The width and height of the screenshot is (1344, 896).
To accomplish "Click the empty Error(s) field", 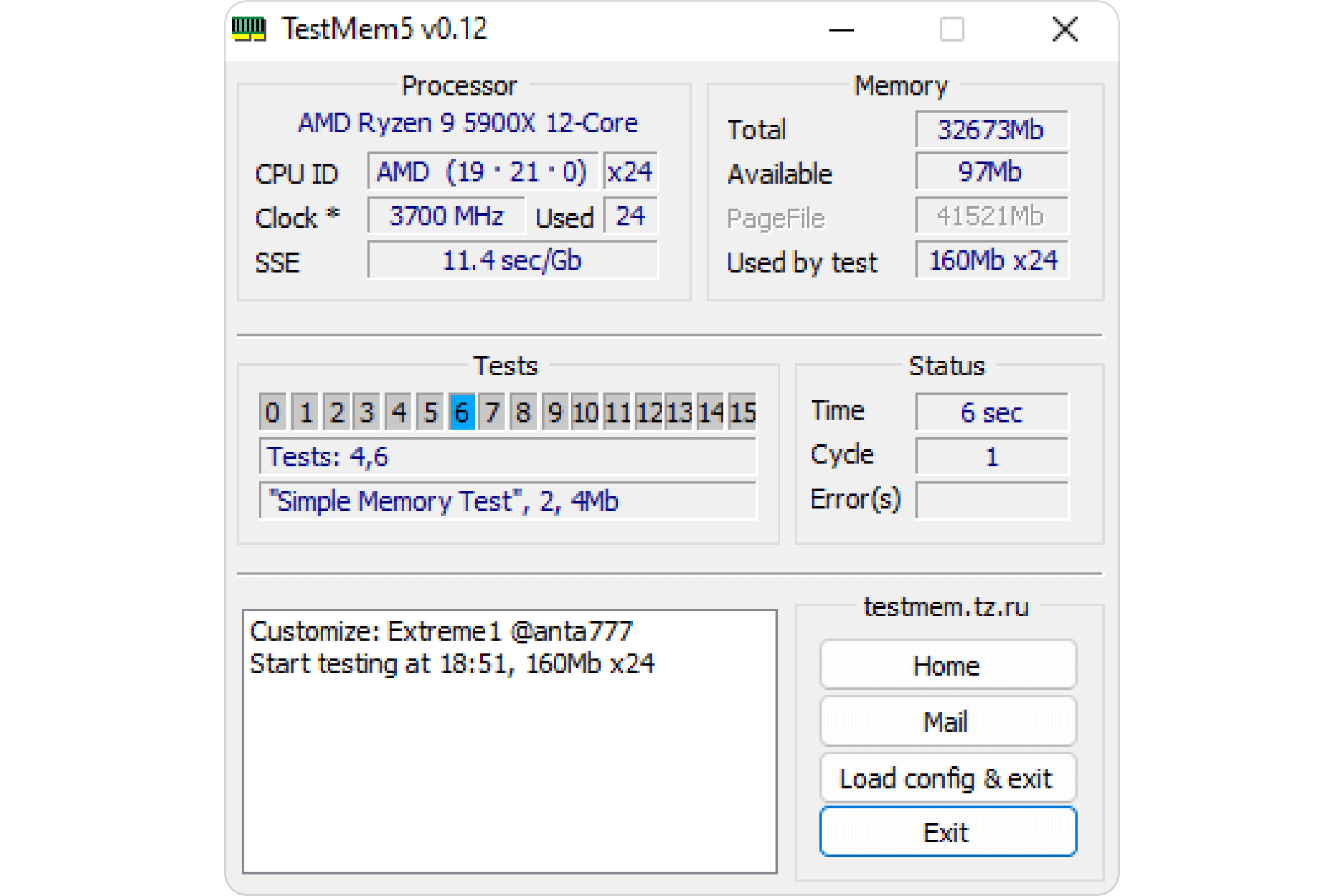I will coord(990,500).
